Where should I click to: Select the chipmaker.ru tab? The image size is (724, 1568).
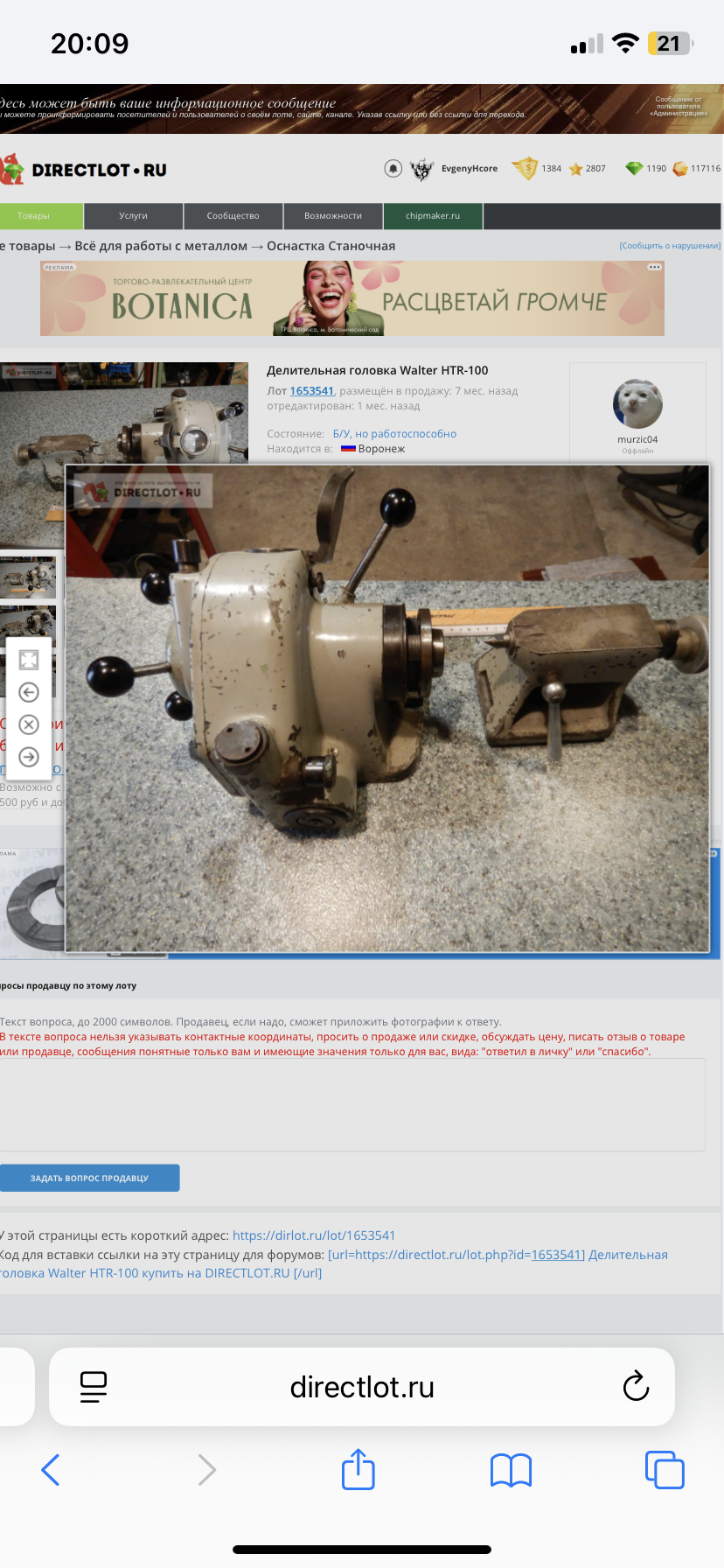[x=432, y=216]
